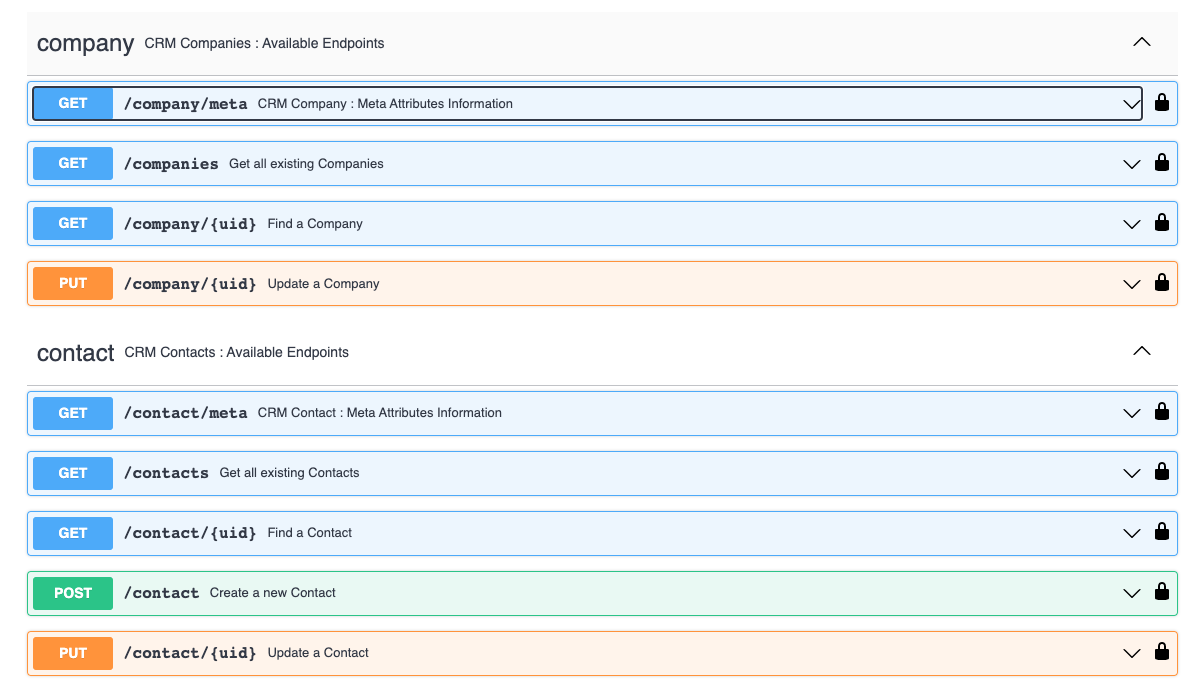Collapse the contact section with its up chevron
Image resolution: width=1190 pixels, height=685 pixels.
coord(1141,351)
